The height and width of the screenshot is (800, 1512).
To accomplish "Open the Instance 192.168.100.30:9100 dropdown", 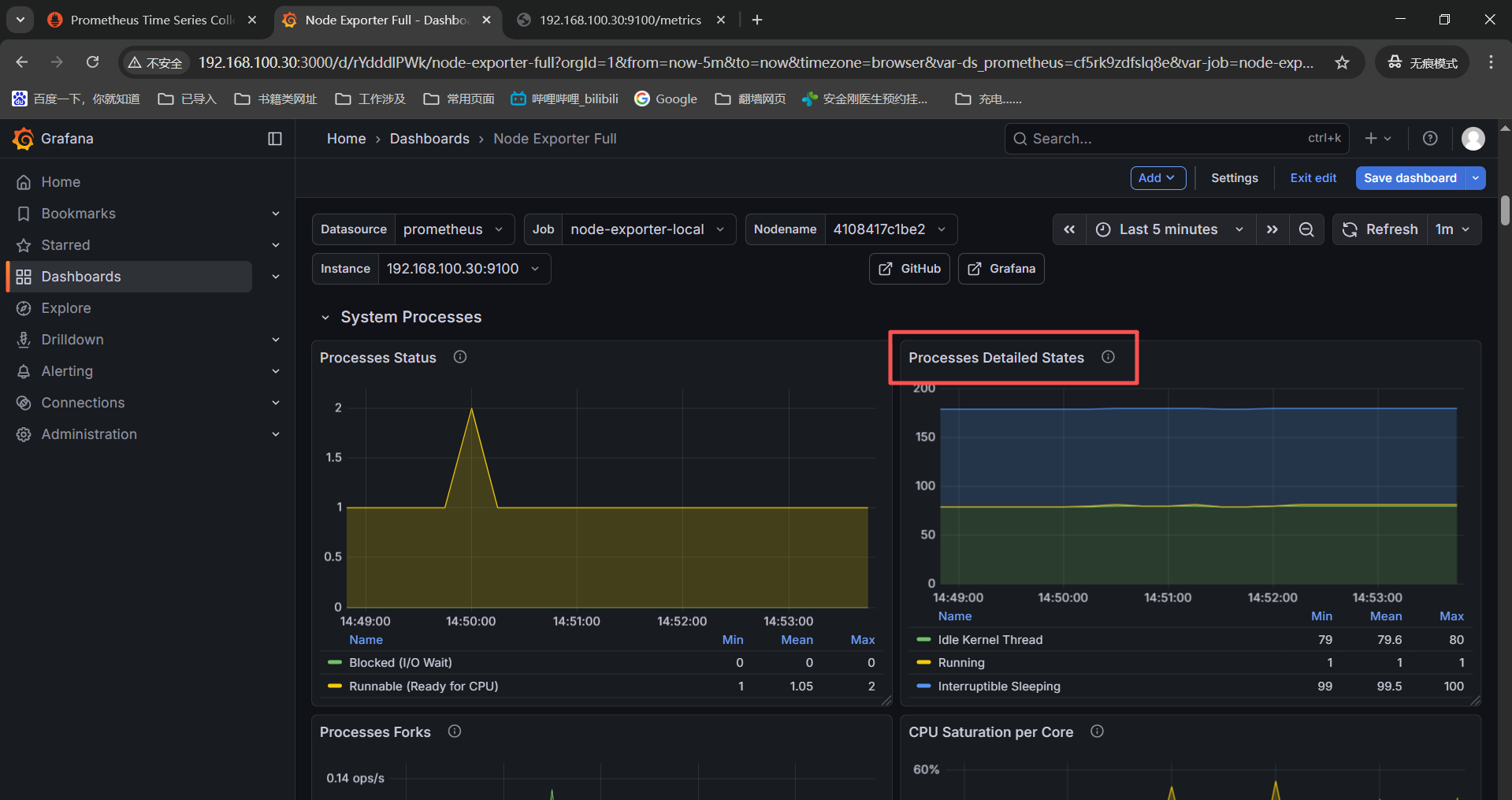I will pyautogui.click(x=464, y=269).
